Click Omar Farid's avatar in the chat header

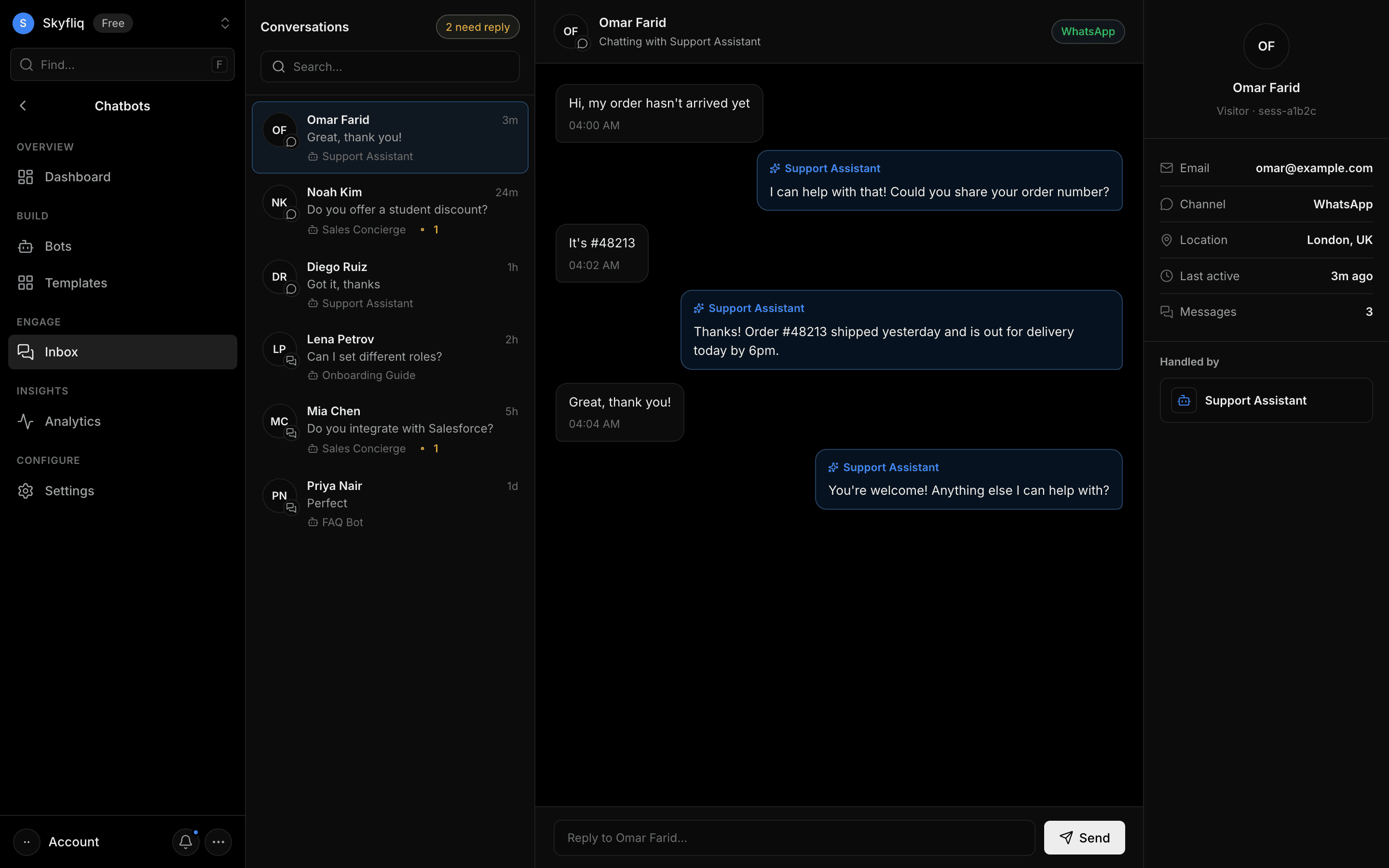[x=571, y=31]
